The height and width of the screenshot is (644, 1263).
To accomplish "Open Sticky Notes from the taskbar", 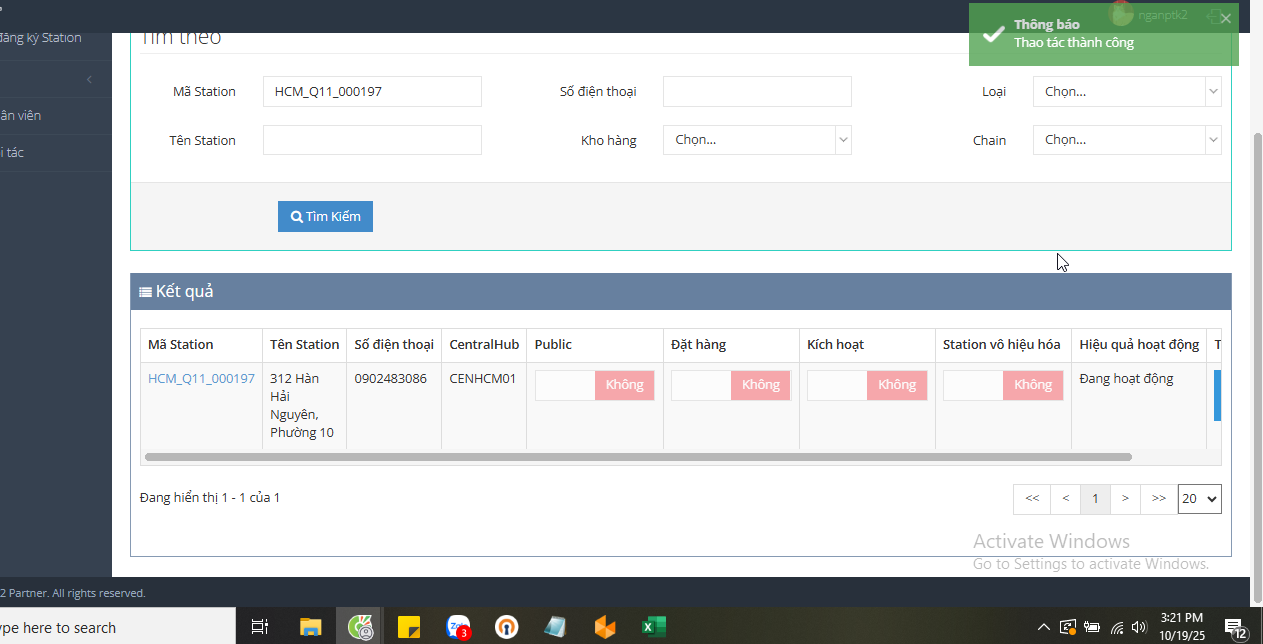I will click(x=409, y=627).
